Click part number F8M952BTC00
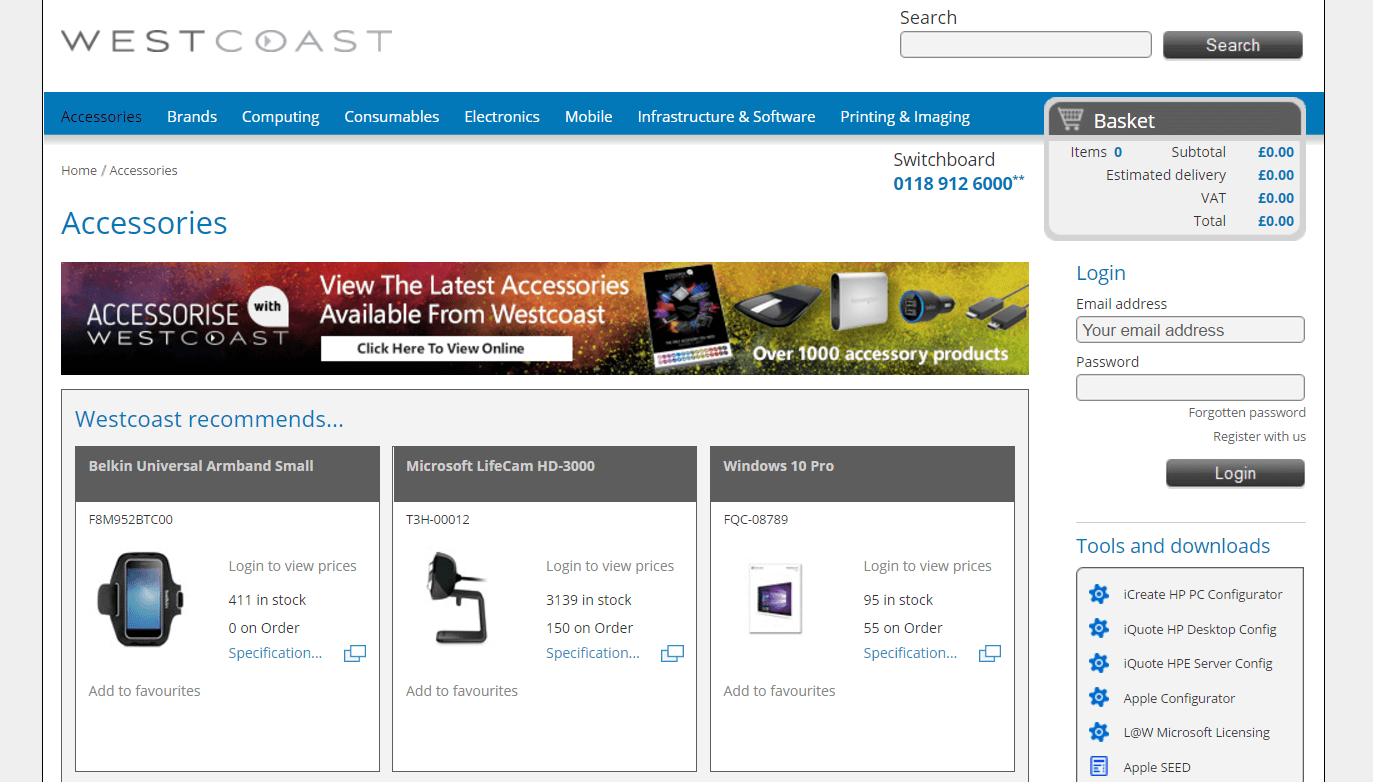Viewport: 1373px width, 782px height. tap(130, 520)
